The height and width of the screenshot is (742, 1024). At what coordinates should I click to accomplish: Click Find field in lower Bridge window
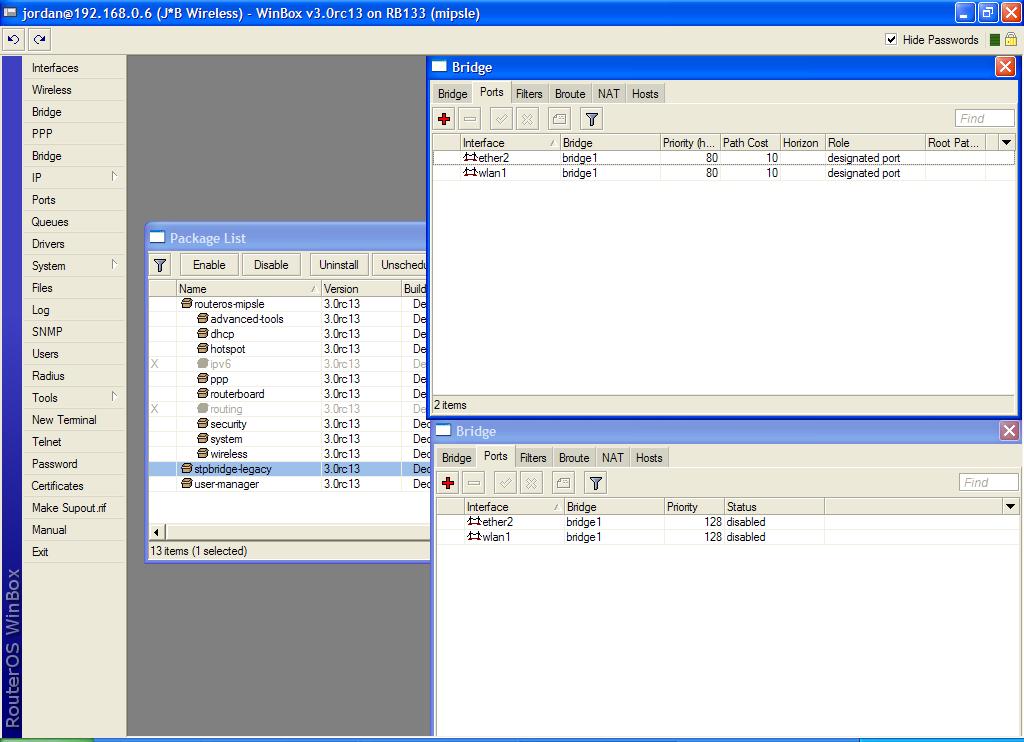pos(988,482)
